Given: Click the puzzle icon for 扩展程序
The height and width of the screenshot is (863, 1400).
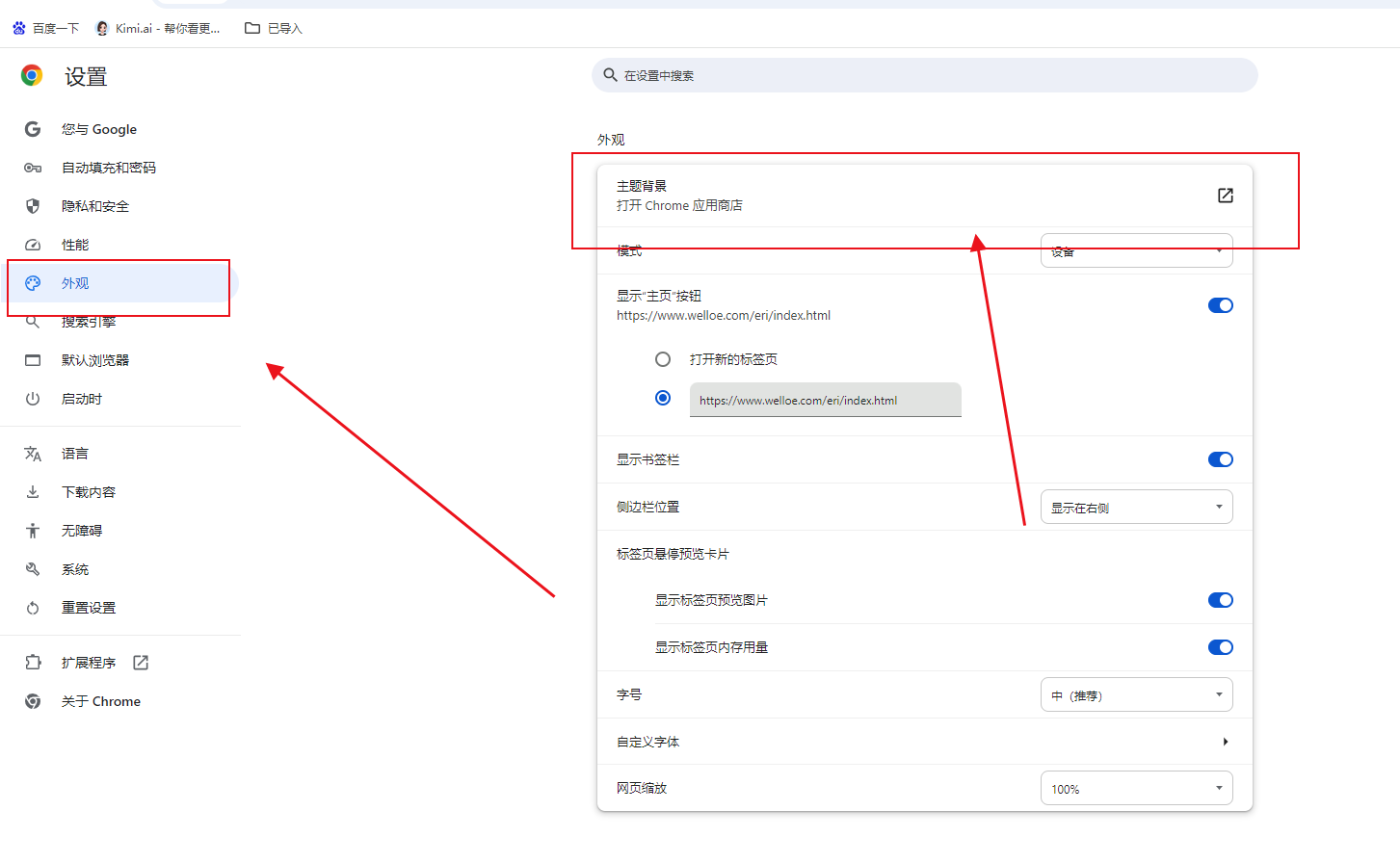Looking at the screenshot, I should pyautogui.click(x=33, y=663).
